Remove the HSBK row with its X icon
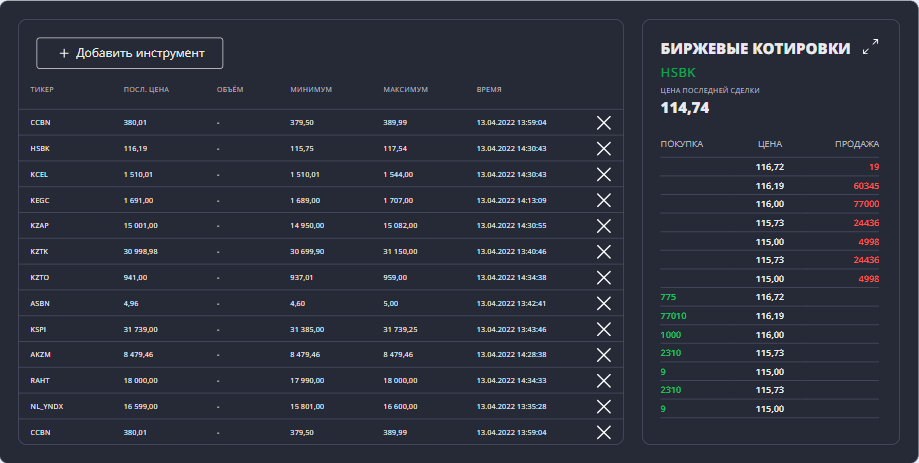The image size is (919, 463). point(603,148)
